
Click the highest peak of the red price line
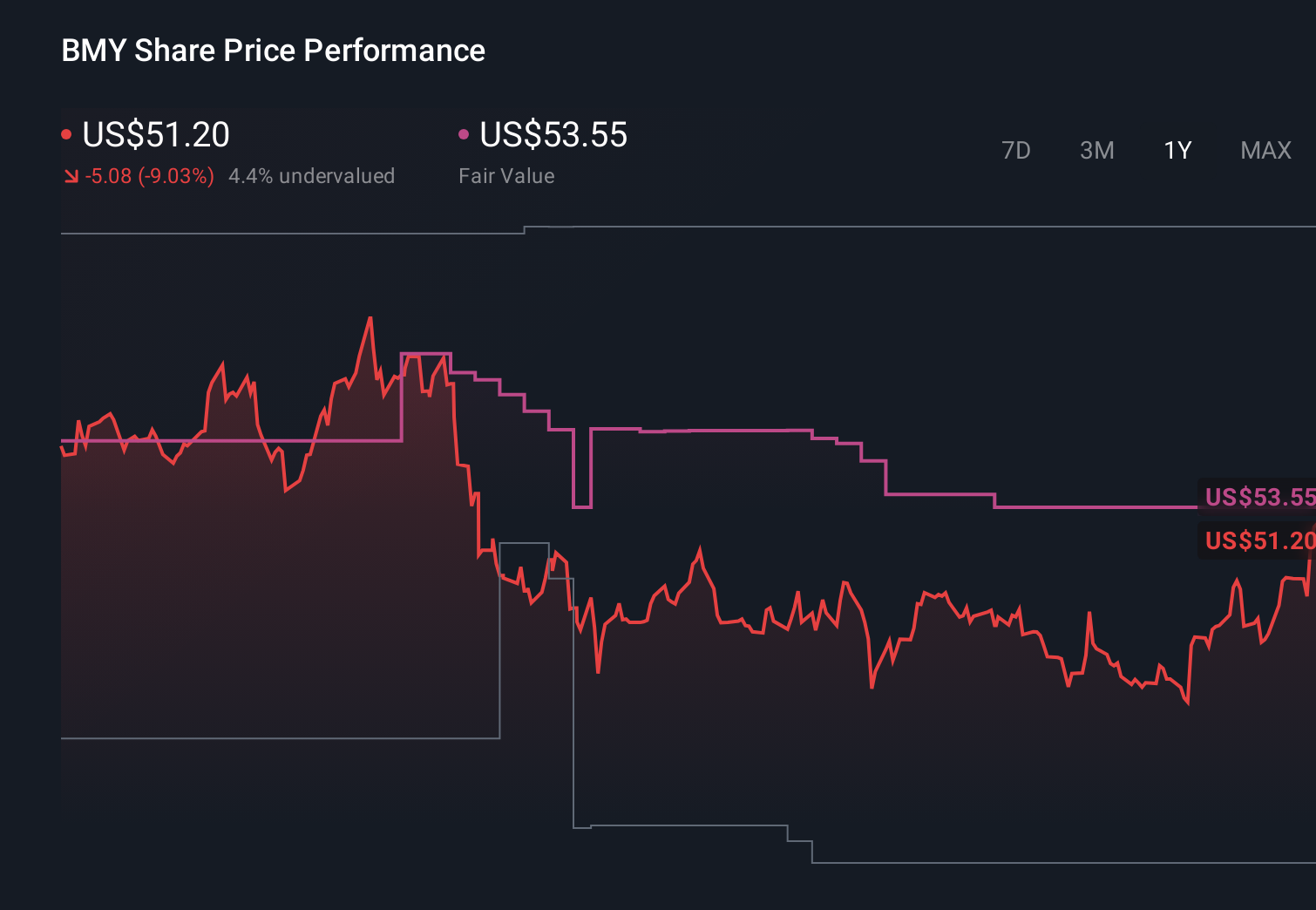pos(370,319)
